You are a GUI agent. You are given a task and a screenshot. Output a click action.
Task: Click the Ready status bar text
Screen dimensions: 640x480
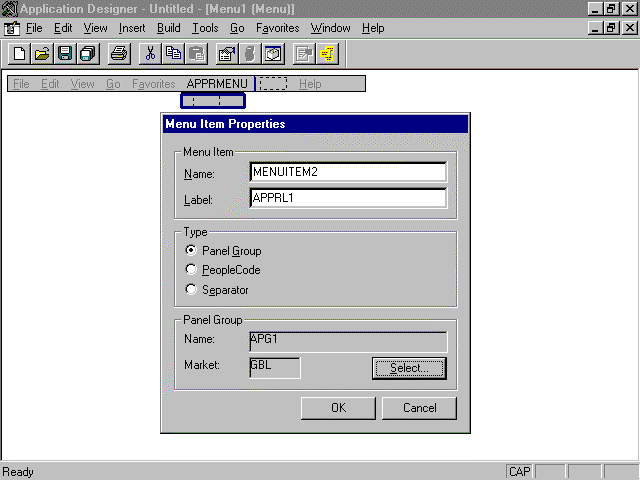(18, 472)
